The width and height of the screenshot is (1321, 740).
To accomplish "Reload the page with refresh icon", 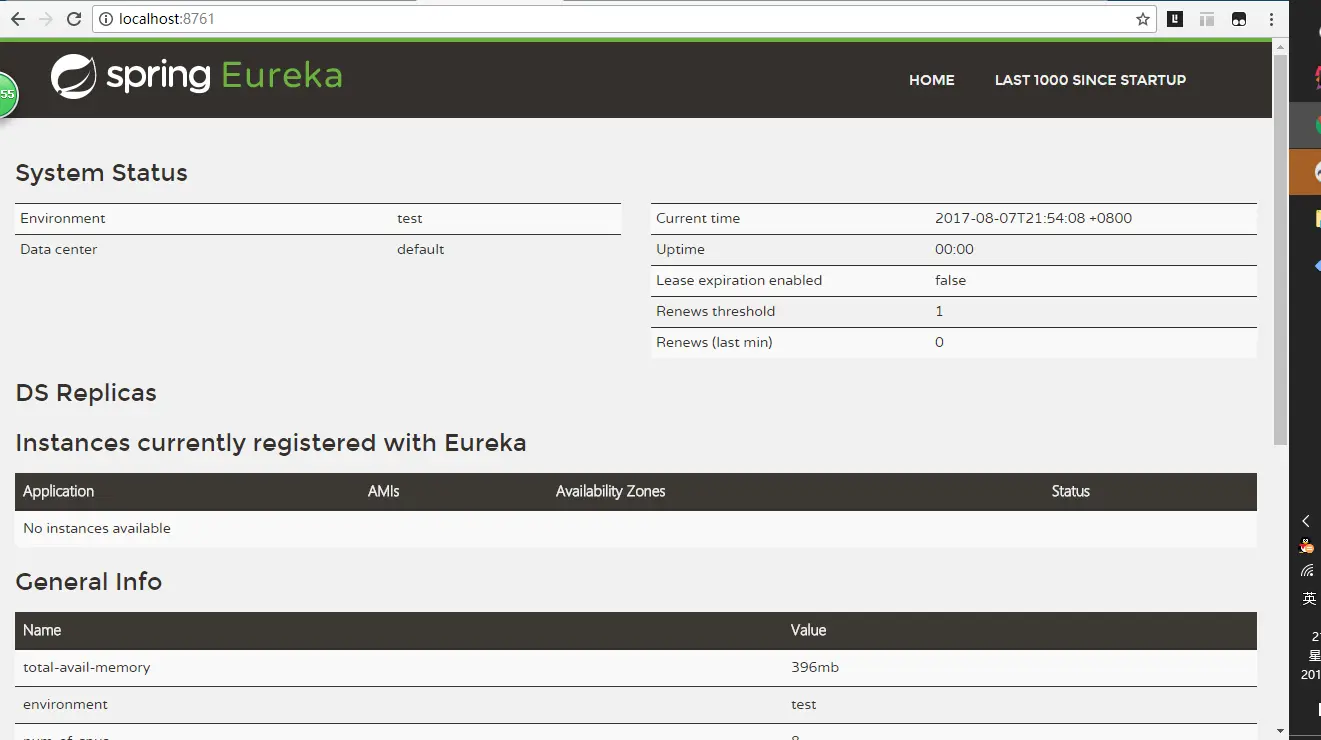I will [x=74, y=19].
